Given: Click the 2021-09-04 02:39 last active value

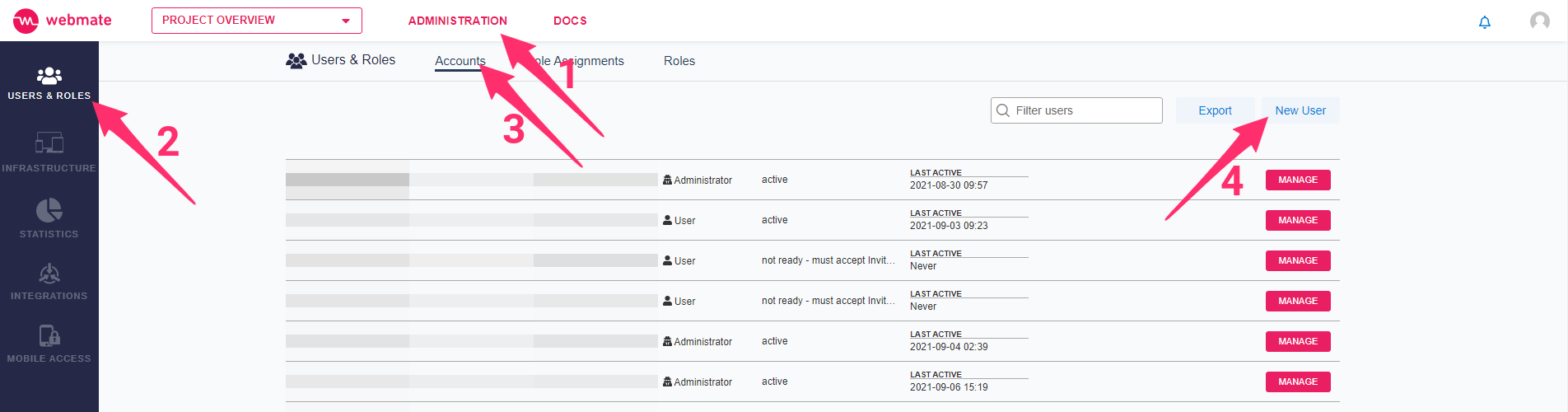Looking at the screenshot, I should [949, 347].
